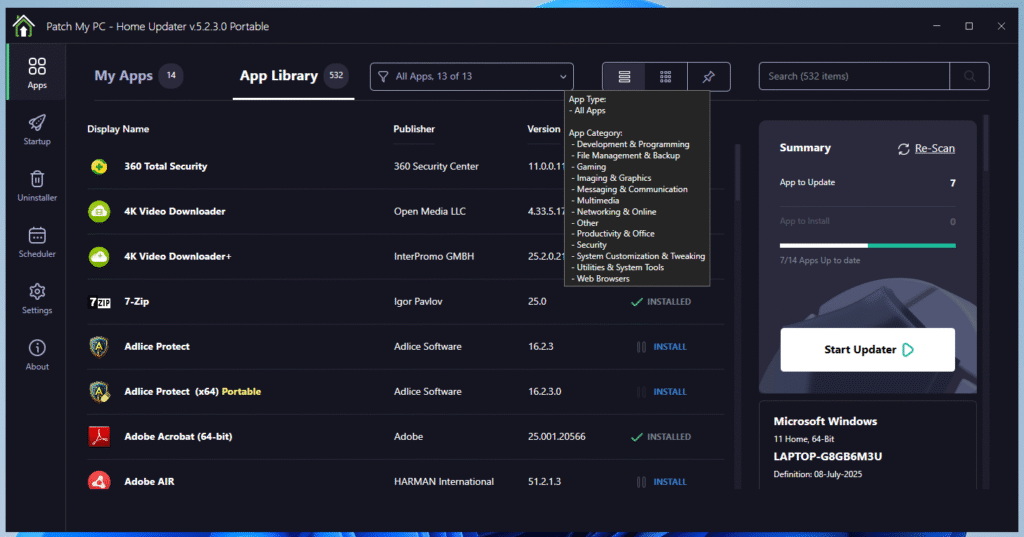Open the Startup rocket section
This screenshot has height=537, width=1024.
tap(37, 129)
